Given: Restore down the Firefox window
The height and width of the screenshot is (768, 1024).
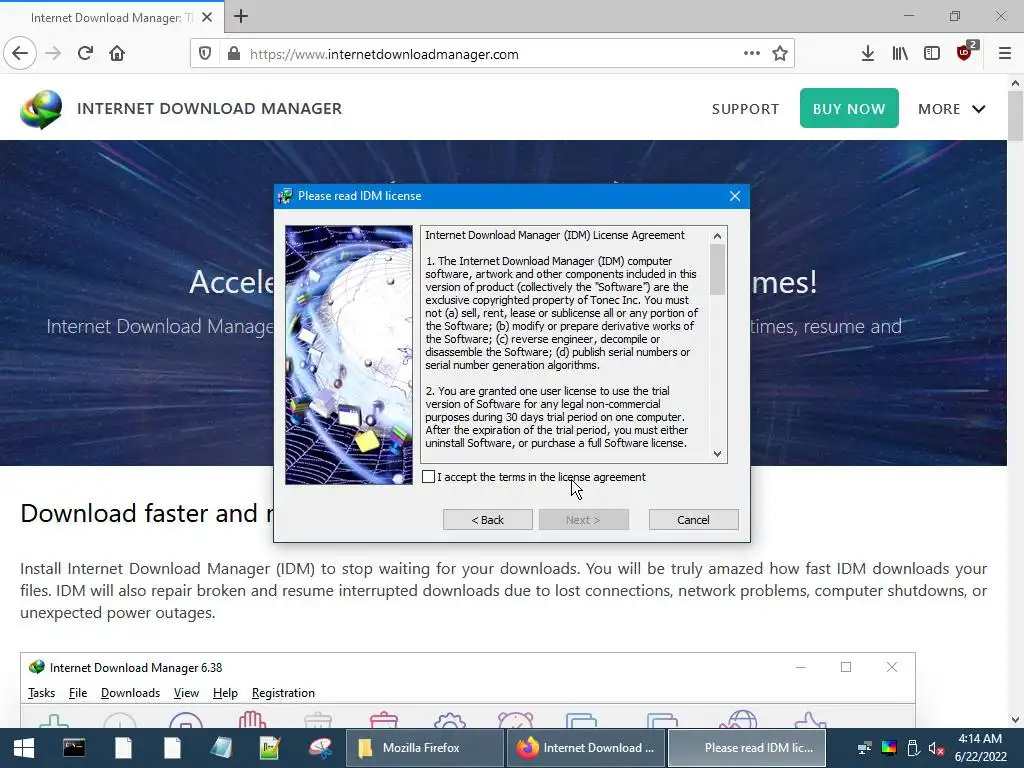Looking at the screenshot, I should (x=955, y=16).
